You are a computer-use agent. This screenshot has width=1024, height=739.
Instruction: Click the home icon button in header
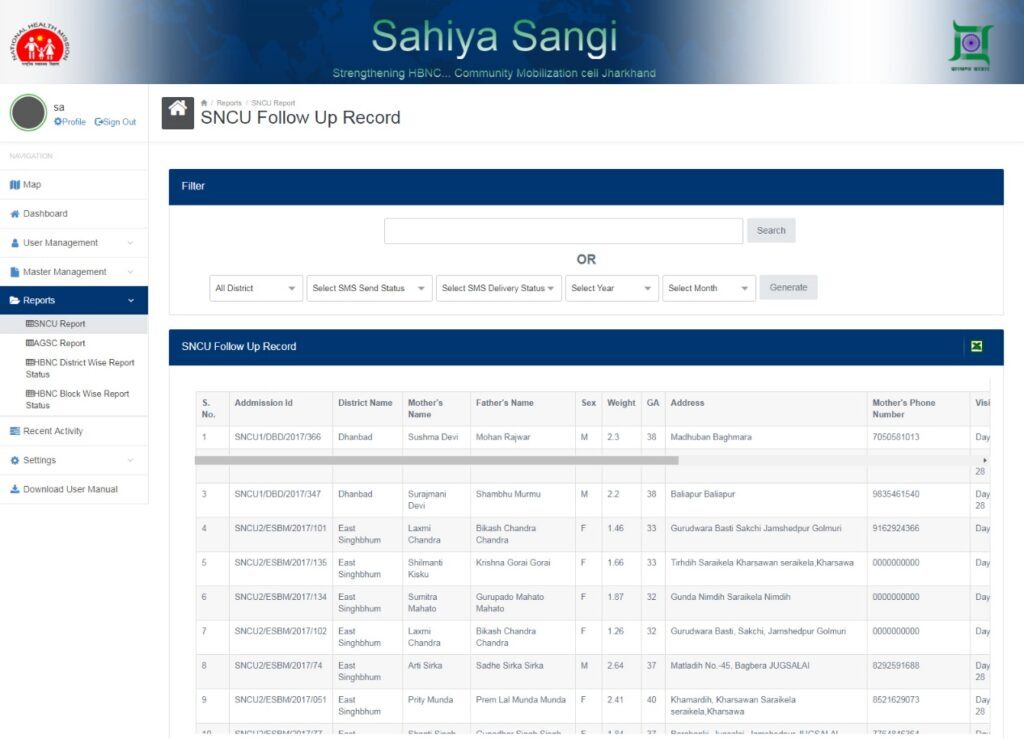click(x=178, y=111)
